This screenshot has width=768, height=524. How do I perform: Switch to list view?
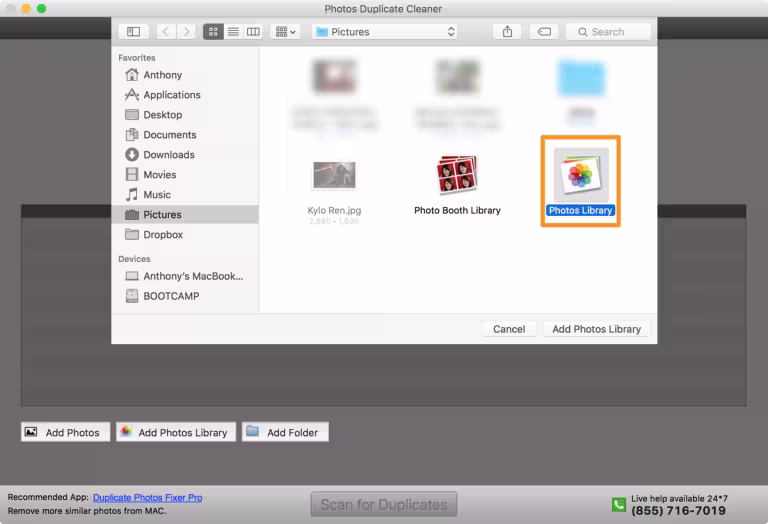(233, 32)
